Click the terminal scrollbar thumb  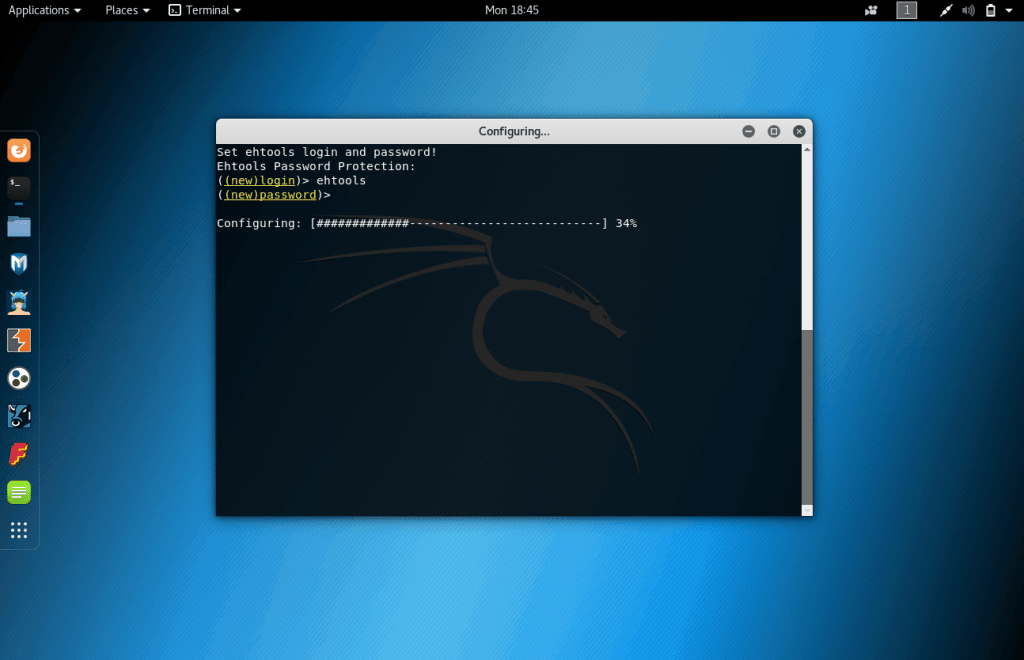tap(807, 417)
